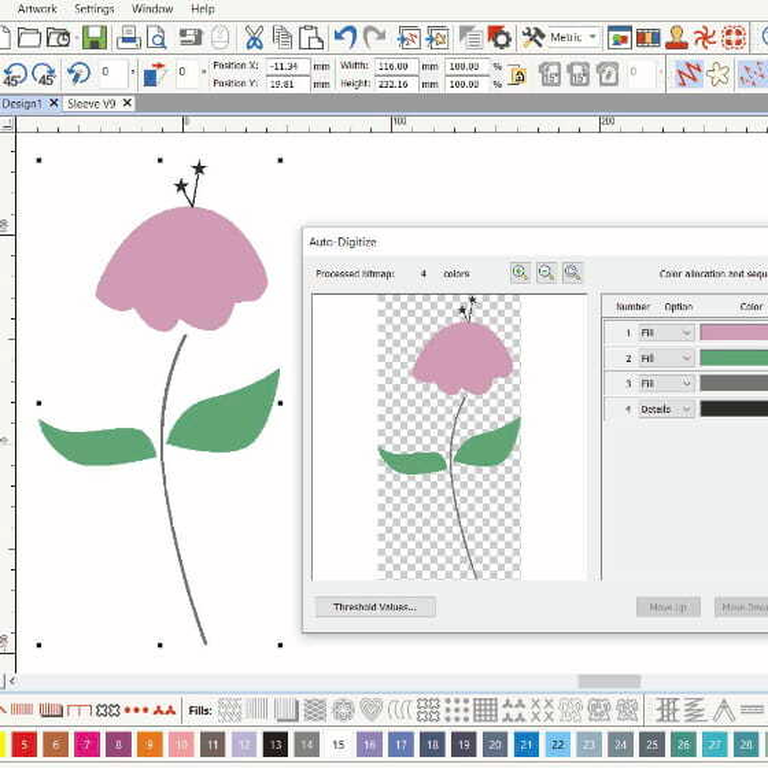Click the pink color bar for row 1
This screenshot has width=768, height=768.
click(x=733, y=332)
